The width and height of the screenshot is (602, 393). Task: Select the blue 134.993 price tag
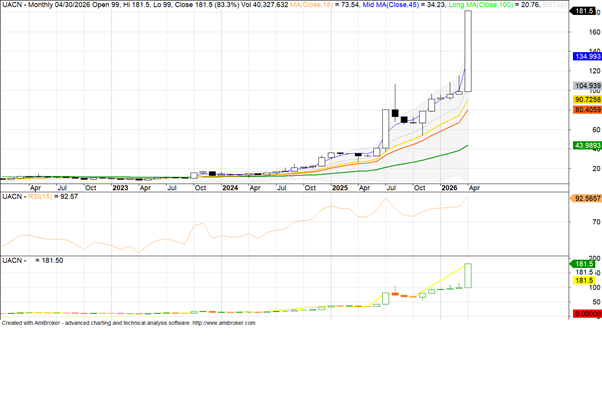pyautogui.click(x=587, y=56)
